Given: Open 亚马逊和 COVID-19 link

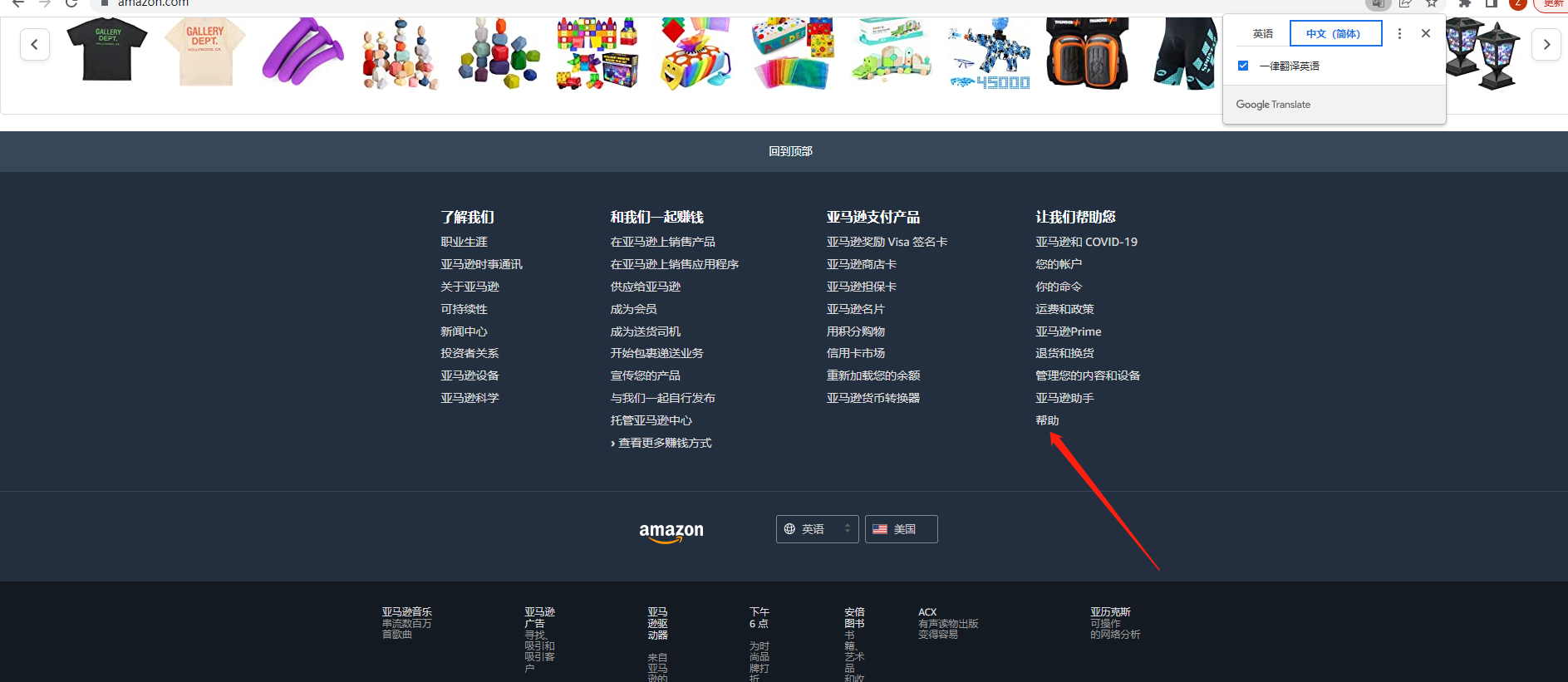Looking at the screenshot, I should click(x=1086, y=242).
